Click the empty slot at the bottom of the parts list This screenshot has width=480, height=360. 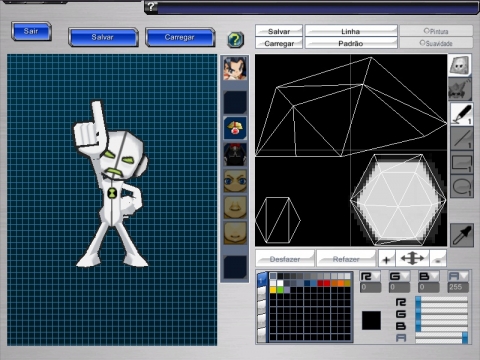click(x=235, y=267)
